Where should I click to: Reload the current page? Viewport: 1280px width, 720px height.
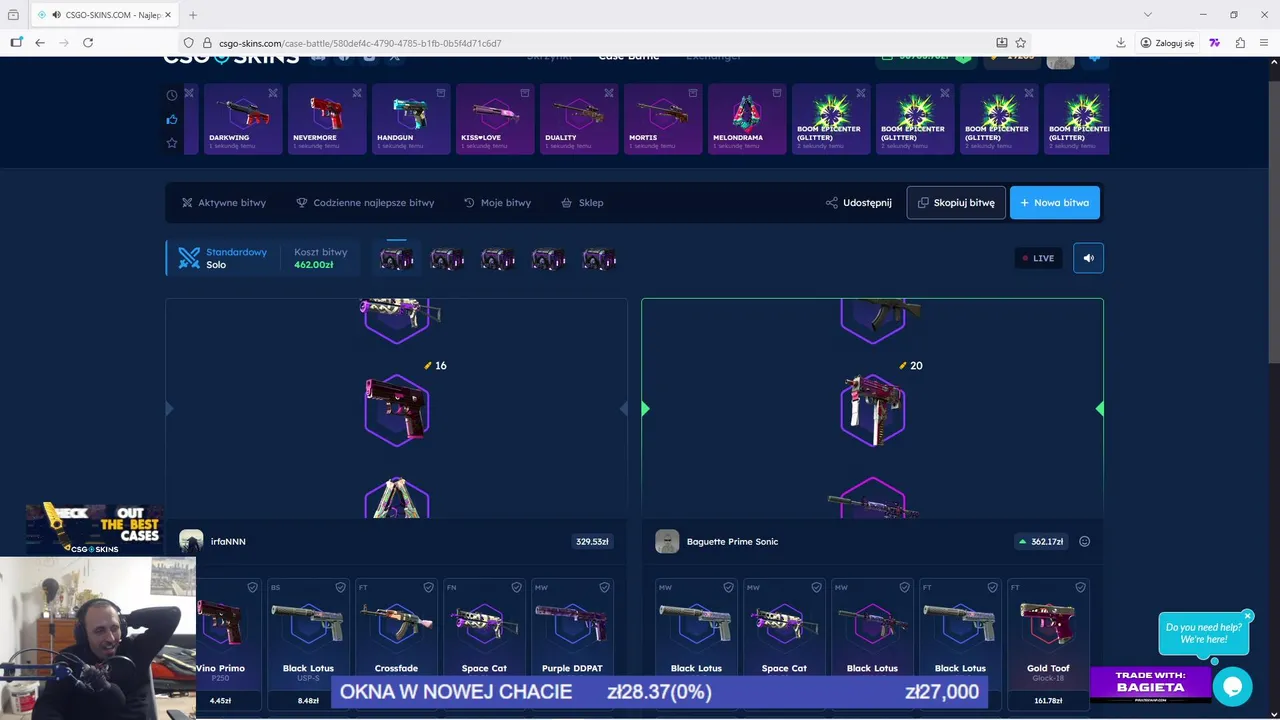point(88,43)
